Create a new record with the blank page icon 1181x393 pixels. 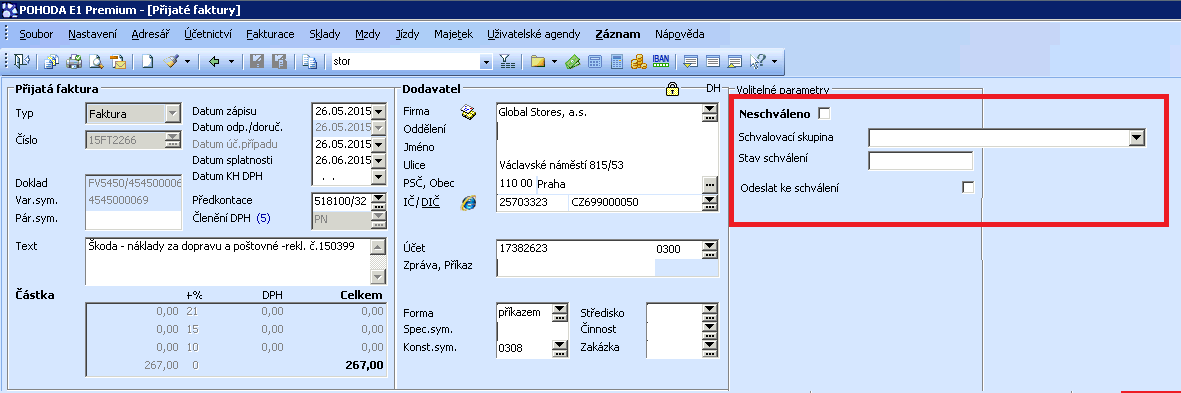148,62
